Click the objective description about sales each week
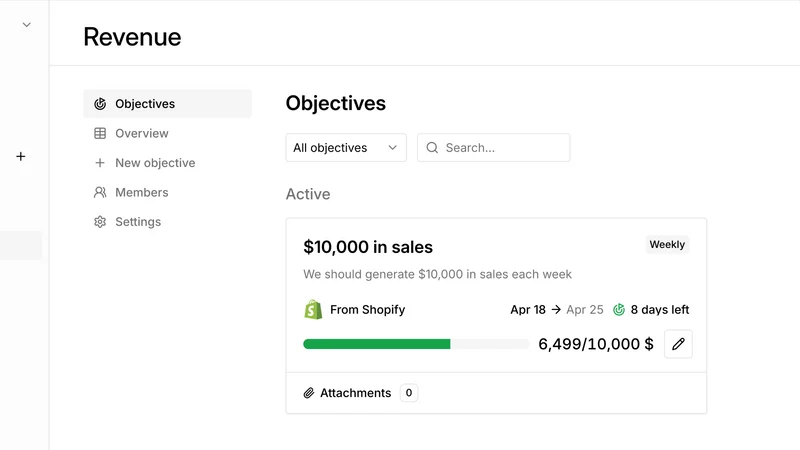The width and height of the screenshot is (800, 450). (x=437, y=274)
